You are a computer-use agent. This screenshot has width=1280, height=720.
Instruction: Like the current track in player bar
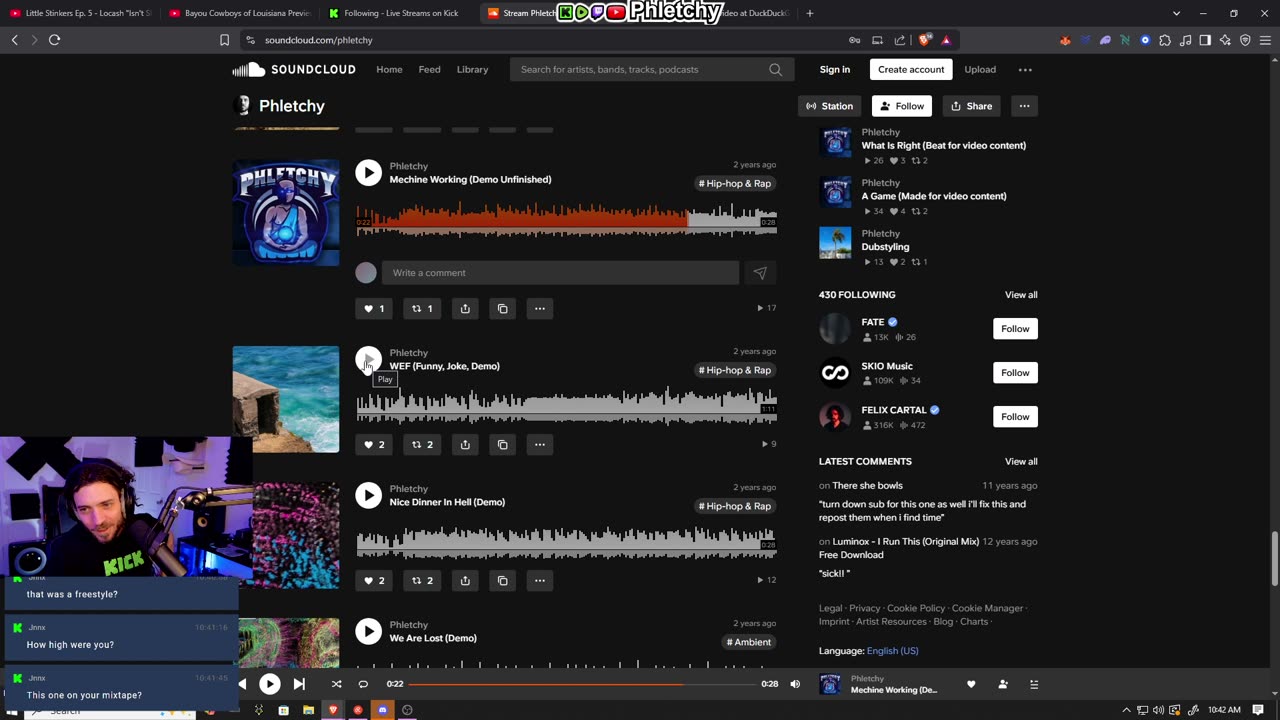pos(971,684)
